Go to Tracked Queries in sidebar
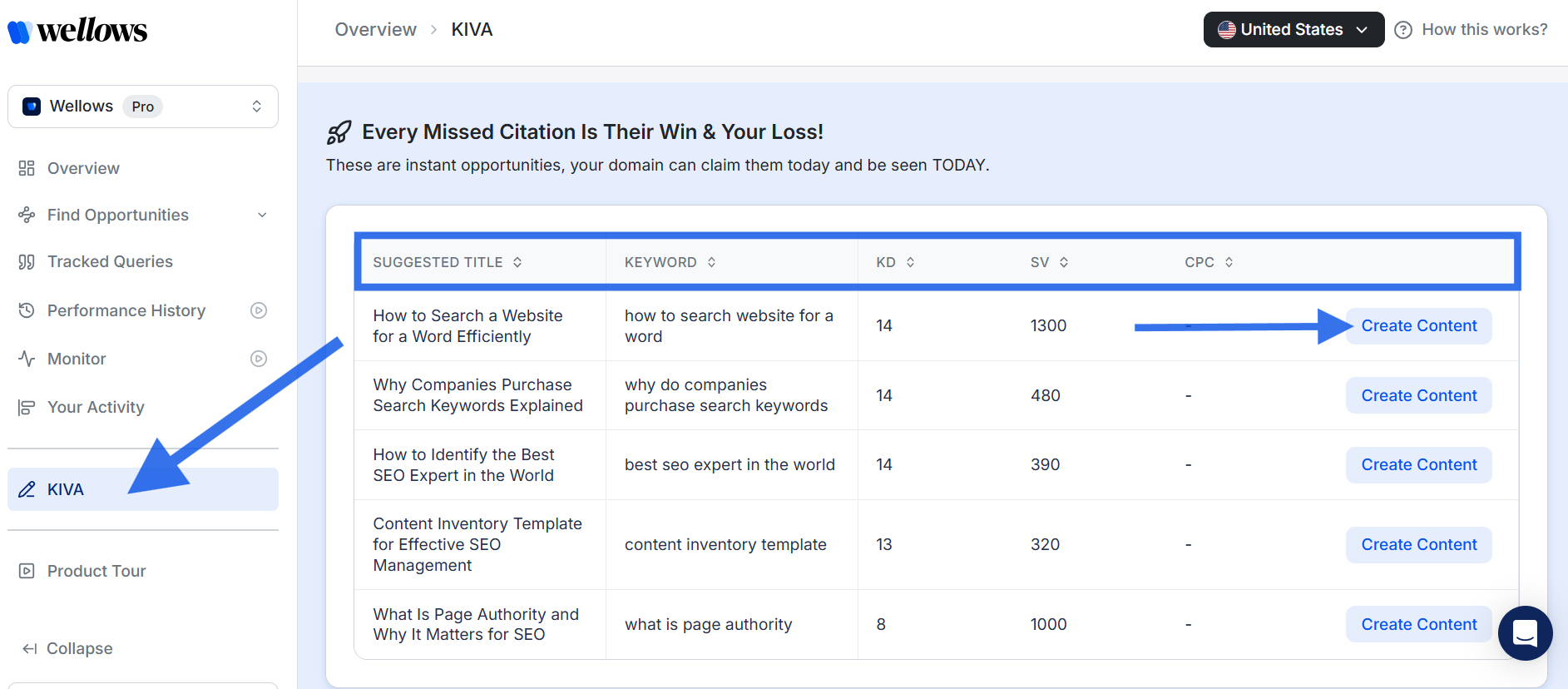1568x689 pixels. [x=110, y=261]
